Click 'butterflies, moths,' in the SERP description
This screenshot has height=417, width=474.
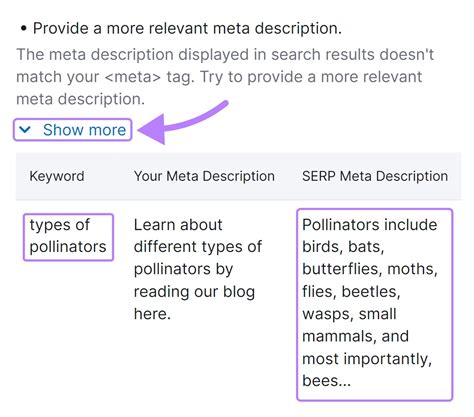pyautogui.click(x=370, y=269)
